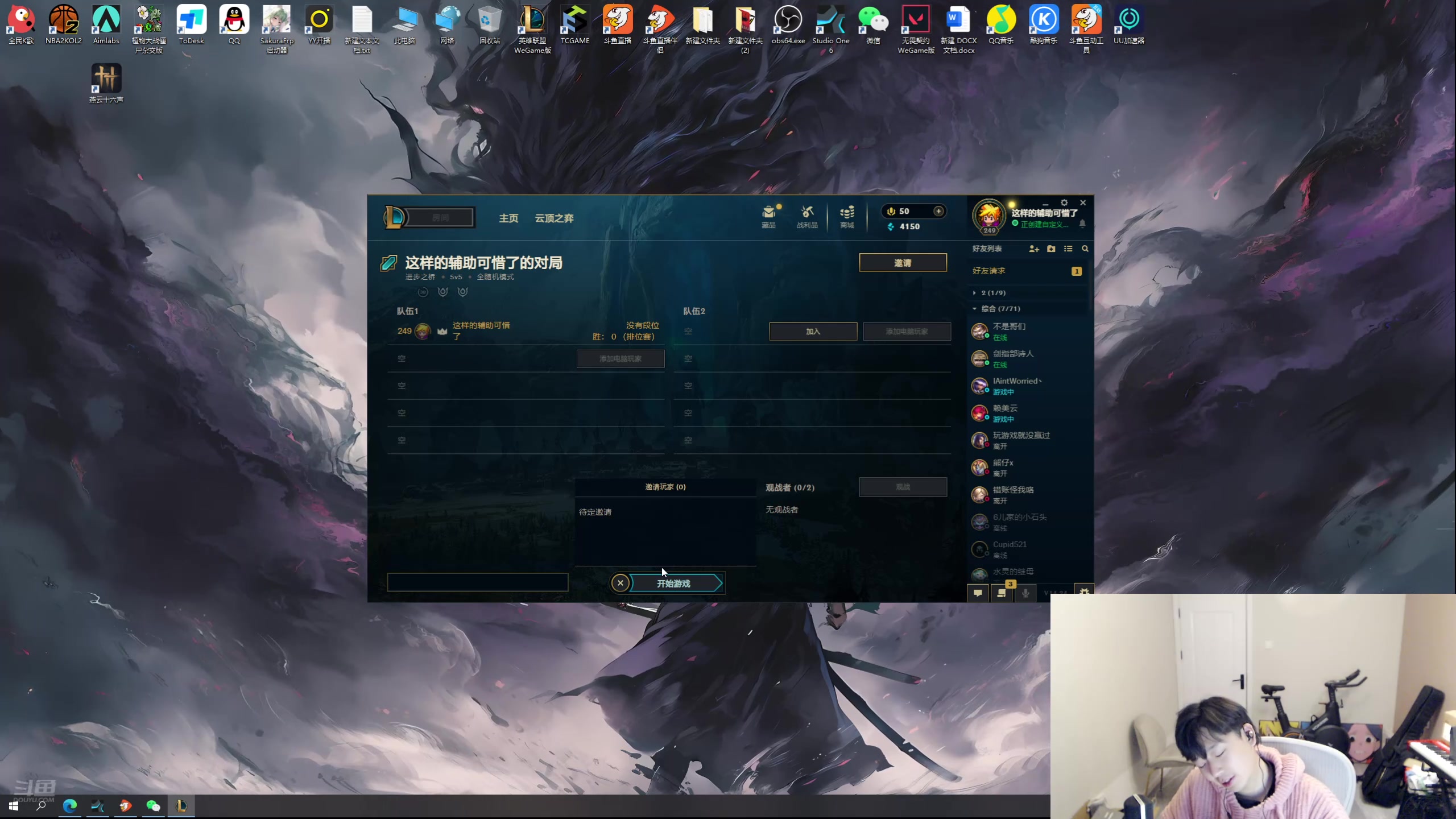Select the Aimlabs desktop shortcut

click(x=106, y=25)
